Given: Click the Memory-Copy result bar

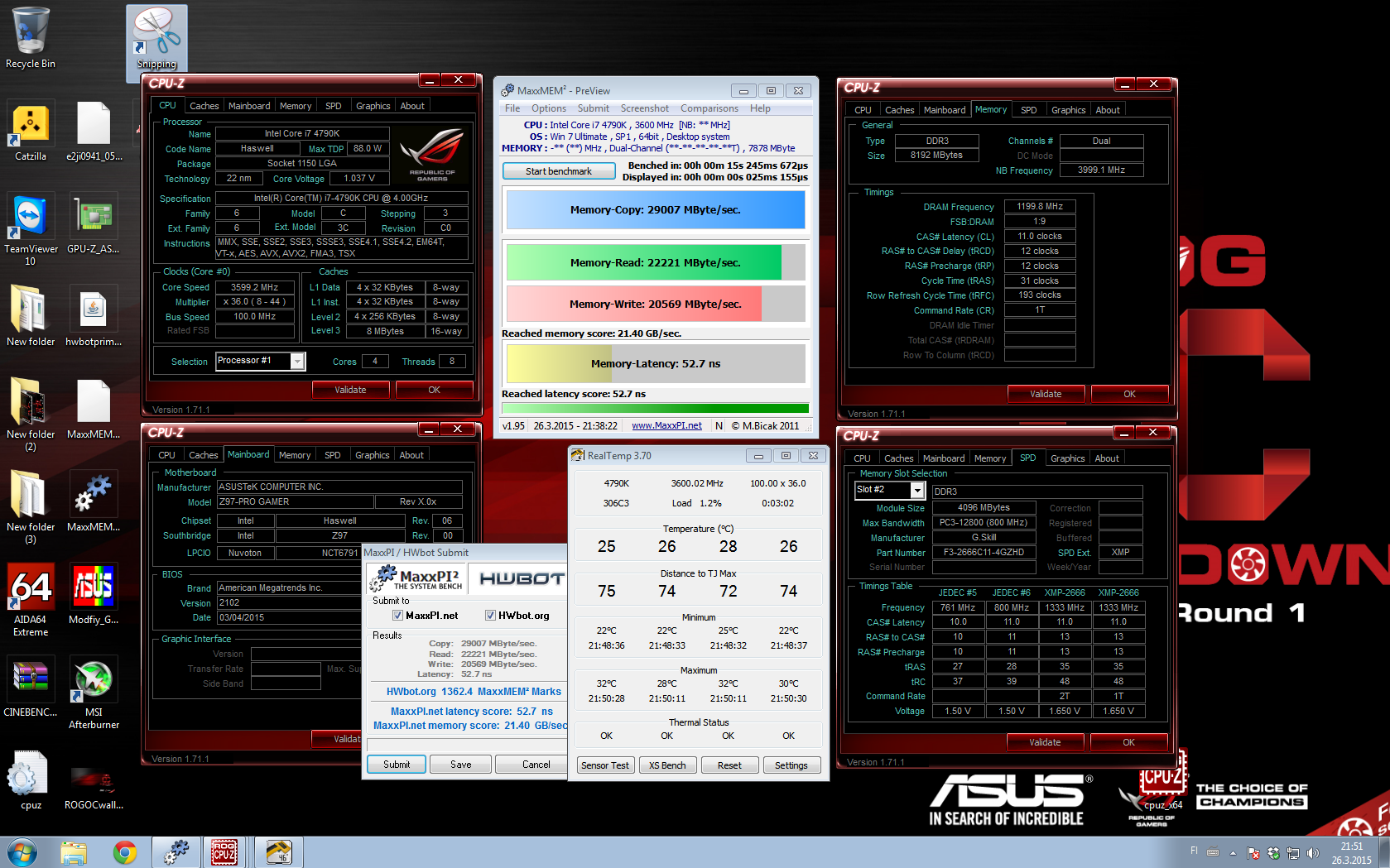Looking at the screenshot, I should [655, 210].
